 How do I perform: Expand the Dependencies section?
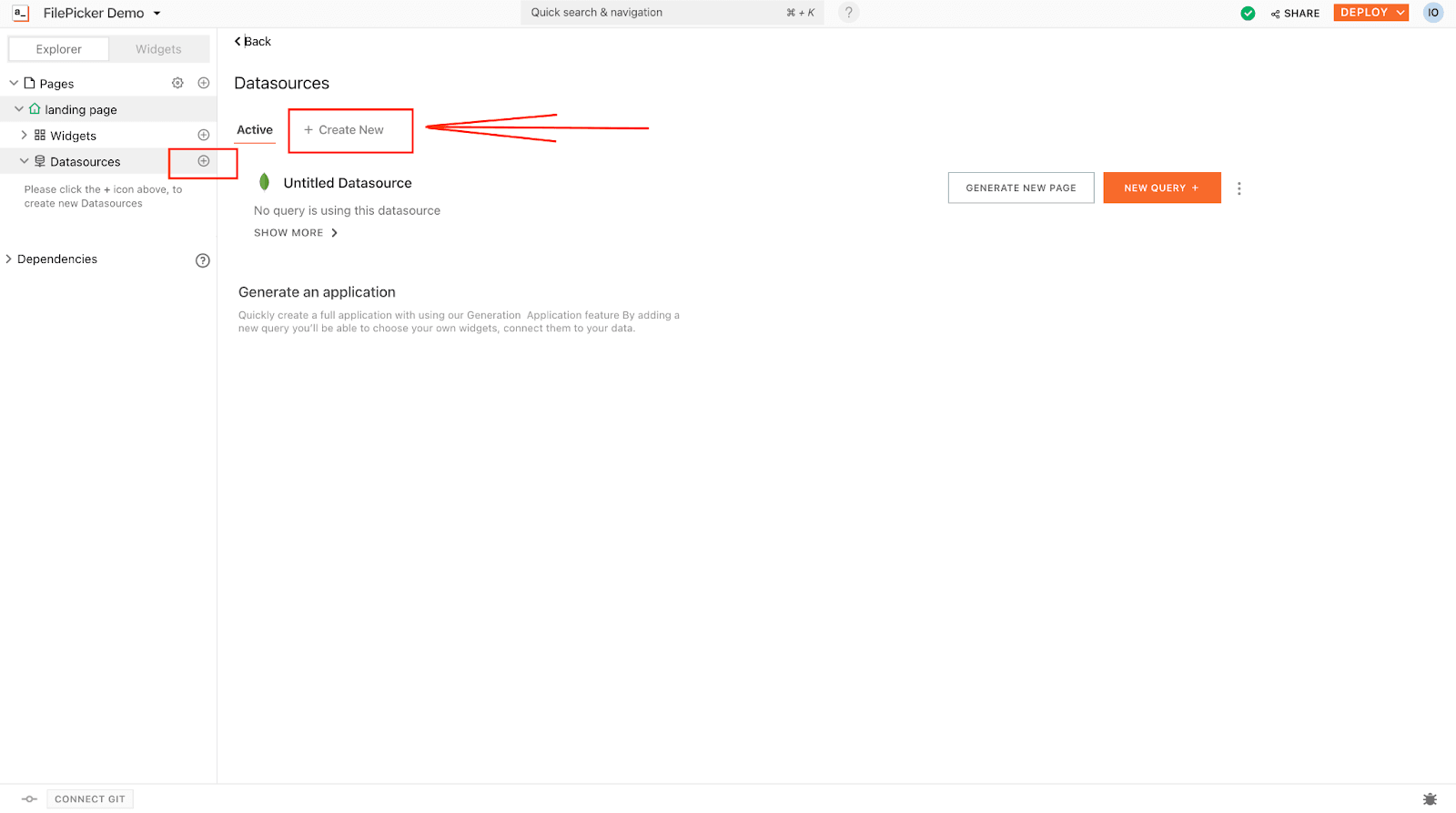[x=9, y=259]
